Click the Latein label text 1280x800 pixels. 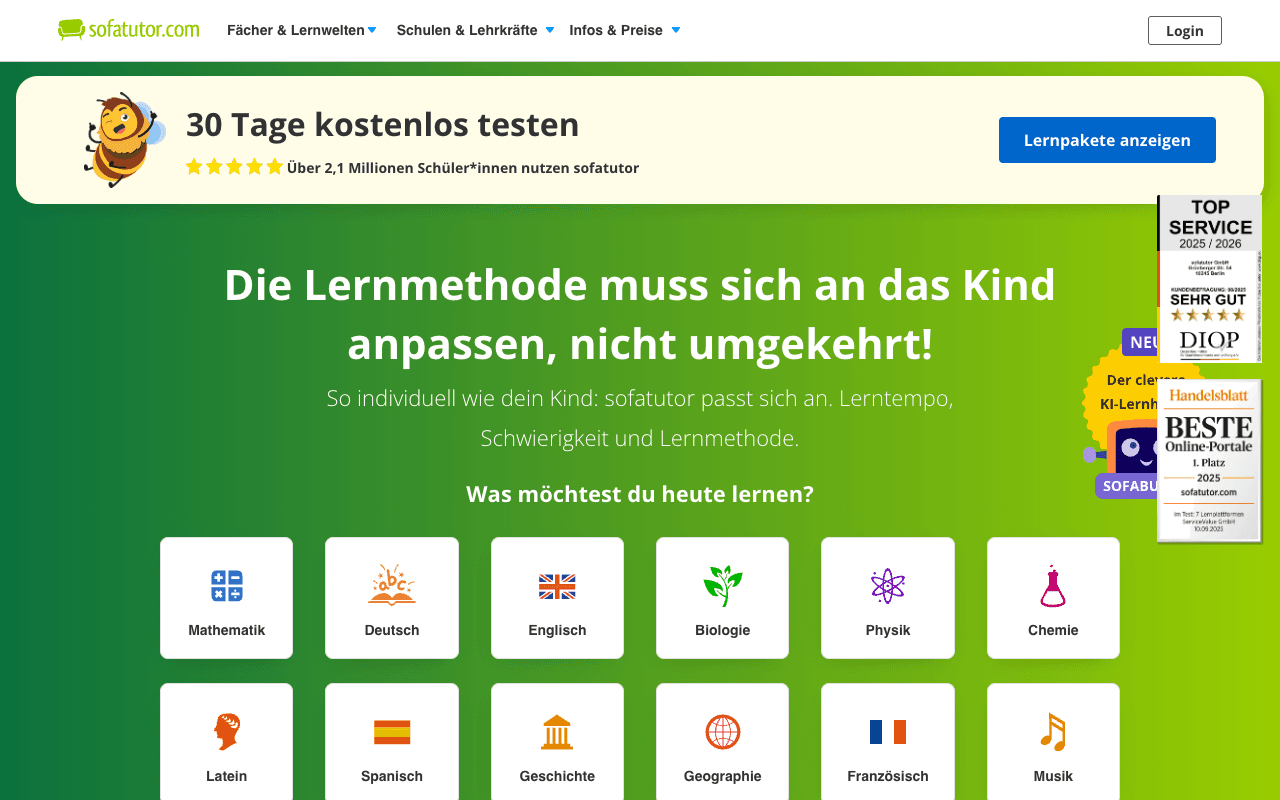pyautogui.click(x=227, y=776)
